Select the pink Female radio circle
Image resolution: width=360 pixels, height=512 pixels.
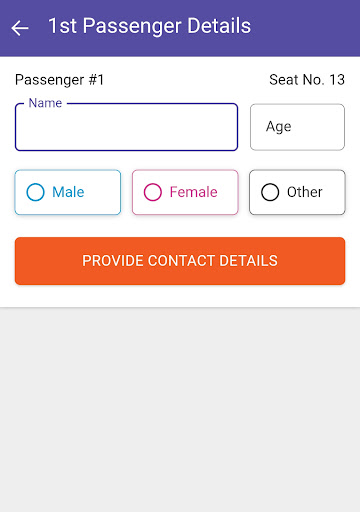click(153, 192)
